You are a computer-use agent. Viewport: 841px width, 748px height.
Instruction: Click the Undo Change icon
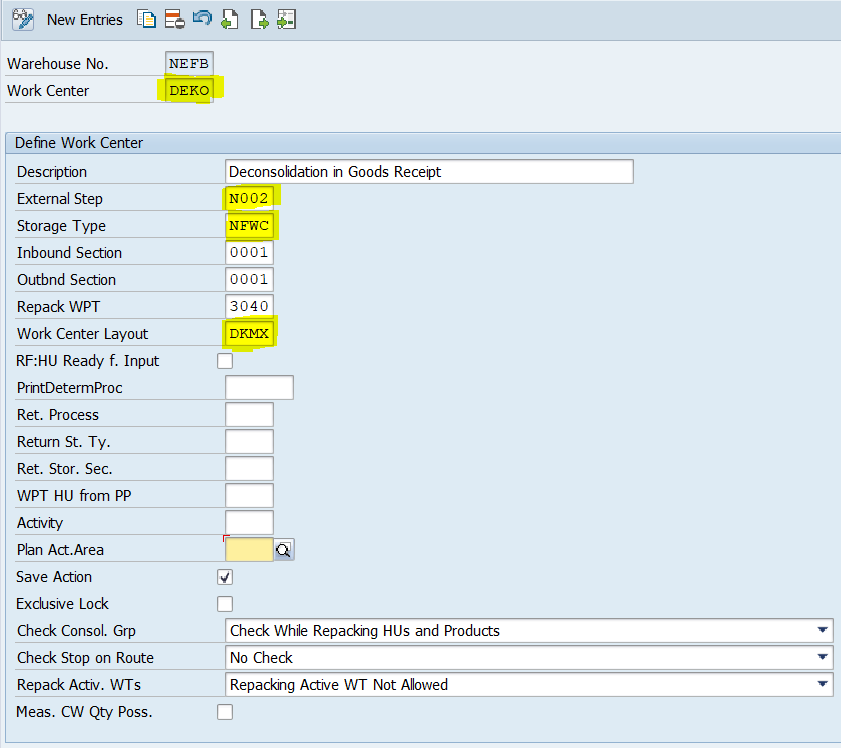tap(202, 19)
